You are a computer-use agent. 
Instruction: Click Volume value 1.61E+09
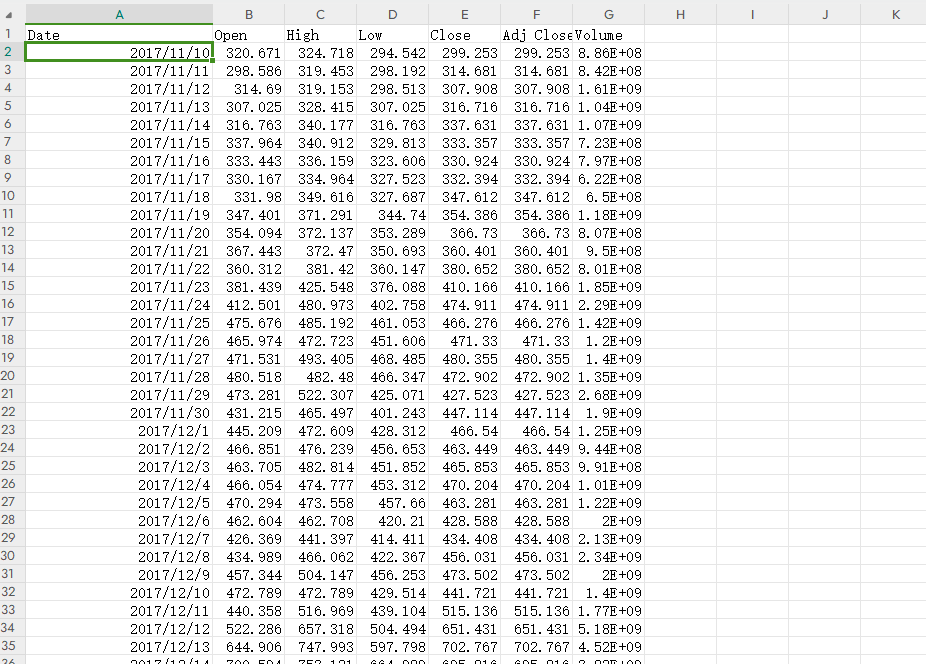coord(609,89)
